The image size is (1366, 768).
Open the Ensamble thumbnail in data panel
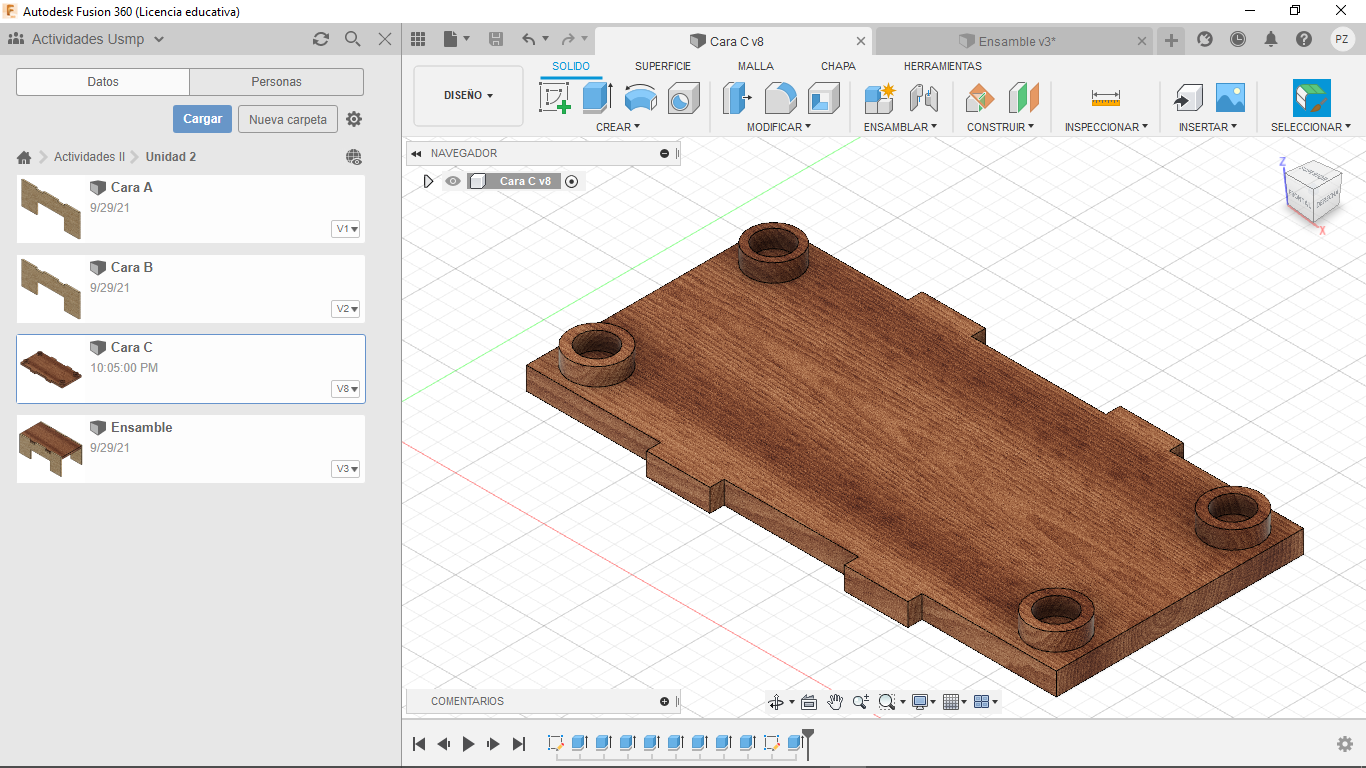click(51, 449)
